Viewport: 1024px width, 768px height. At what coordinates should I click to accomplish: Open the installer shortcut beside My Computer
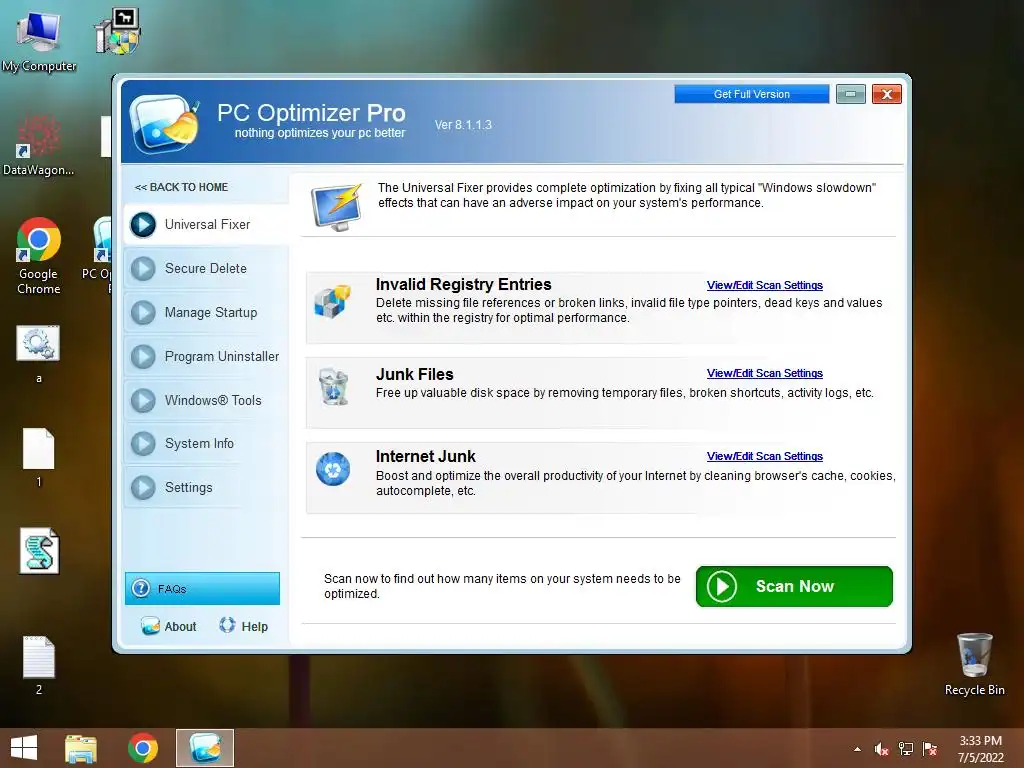(x=118, y=31)
